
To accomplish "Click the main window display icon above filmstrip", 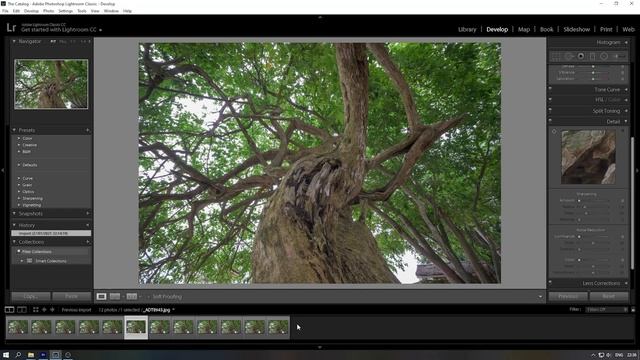I will 9,310.
